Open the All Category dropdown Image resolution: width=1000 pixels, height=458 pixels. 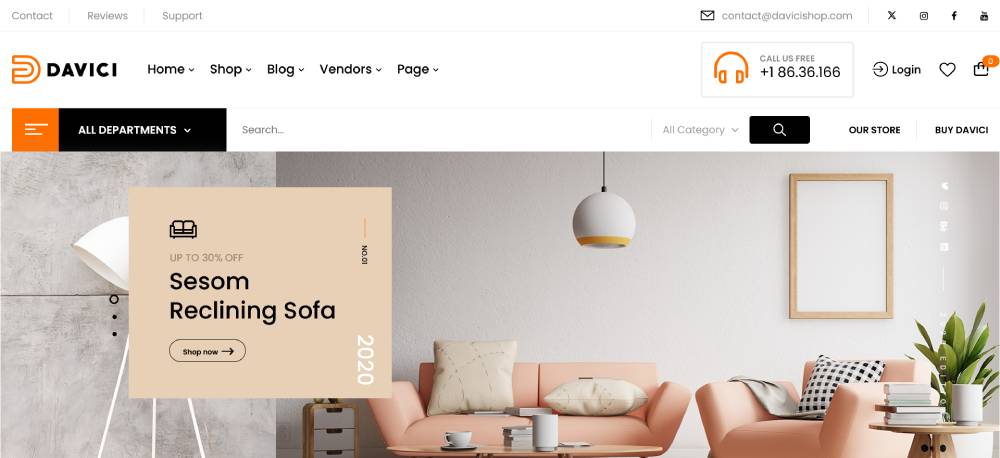[700, 129]
